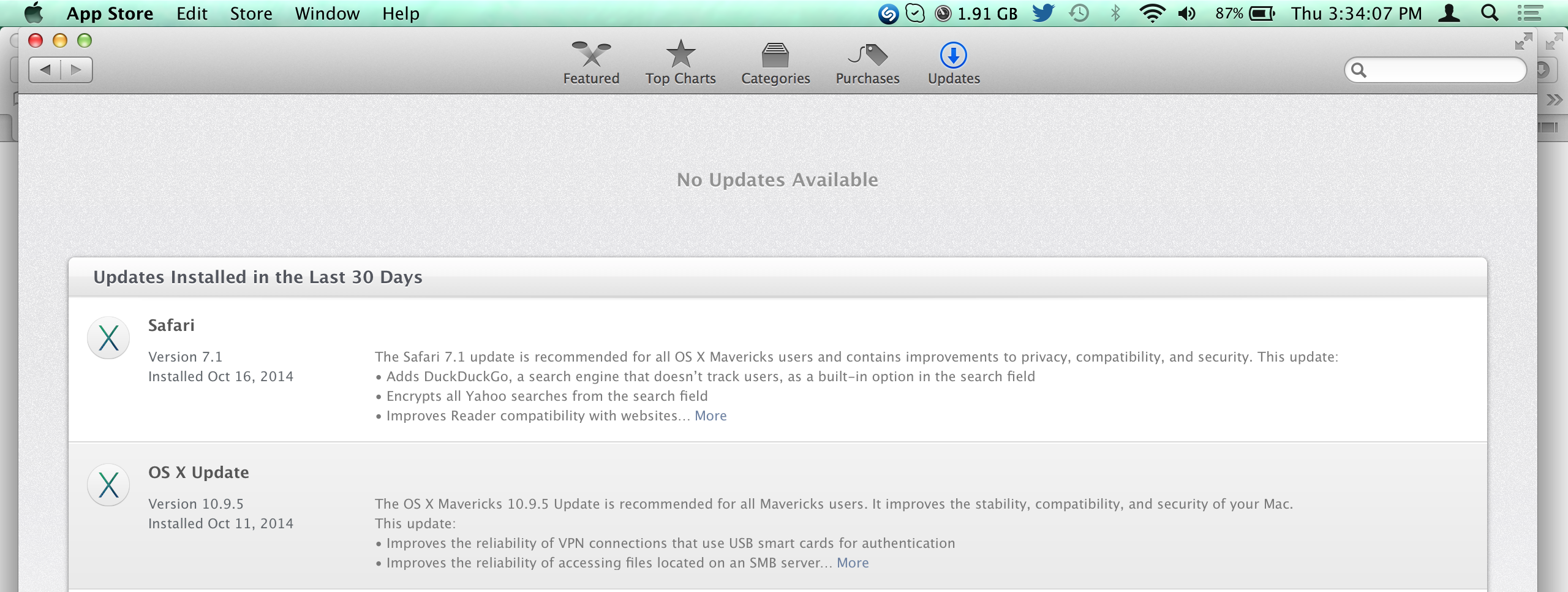Open the Help menu

[x=401, y=13]
